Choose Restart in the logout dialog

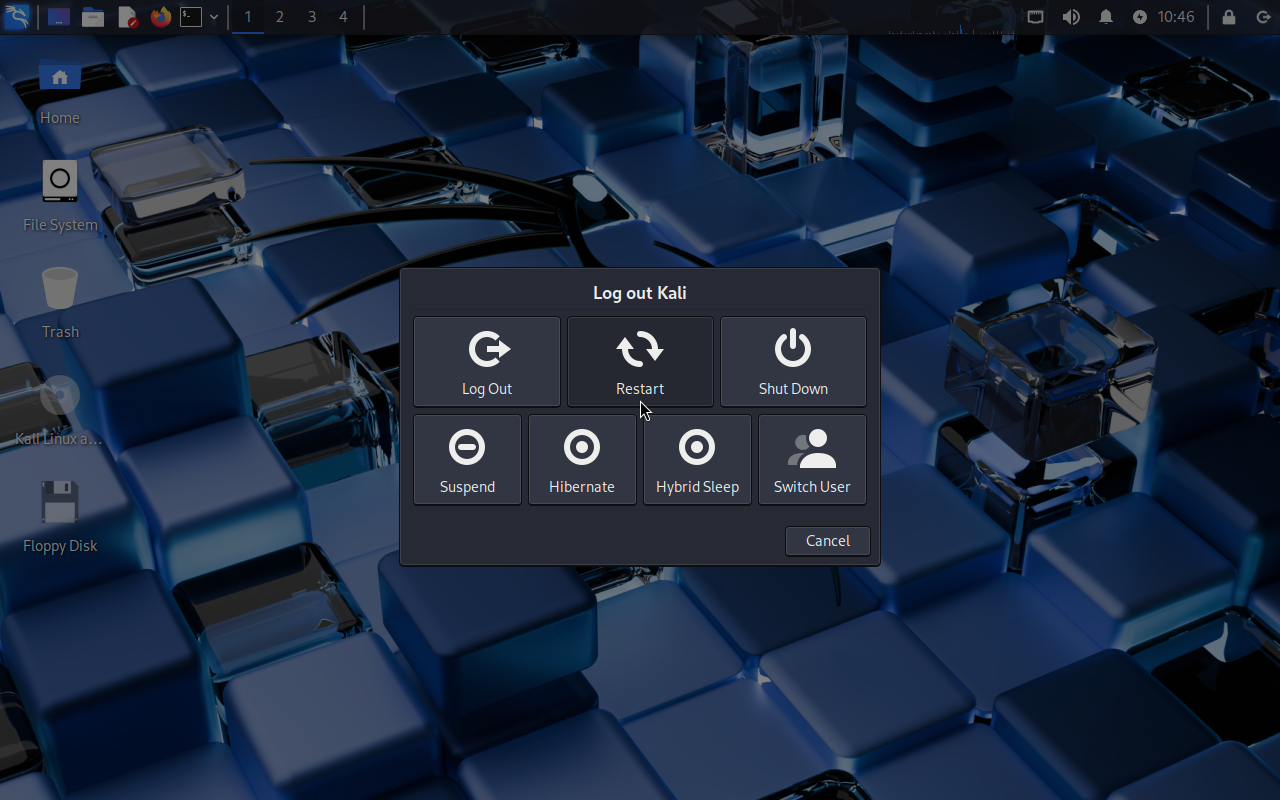640,362
